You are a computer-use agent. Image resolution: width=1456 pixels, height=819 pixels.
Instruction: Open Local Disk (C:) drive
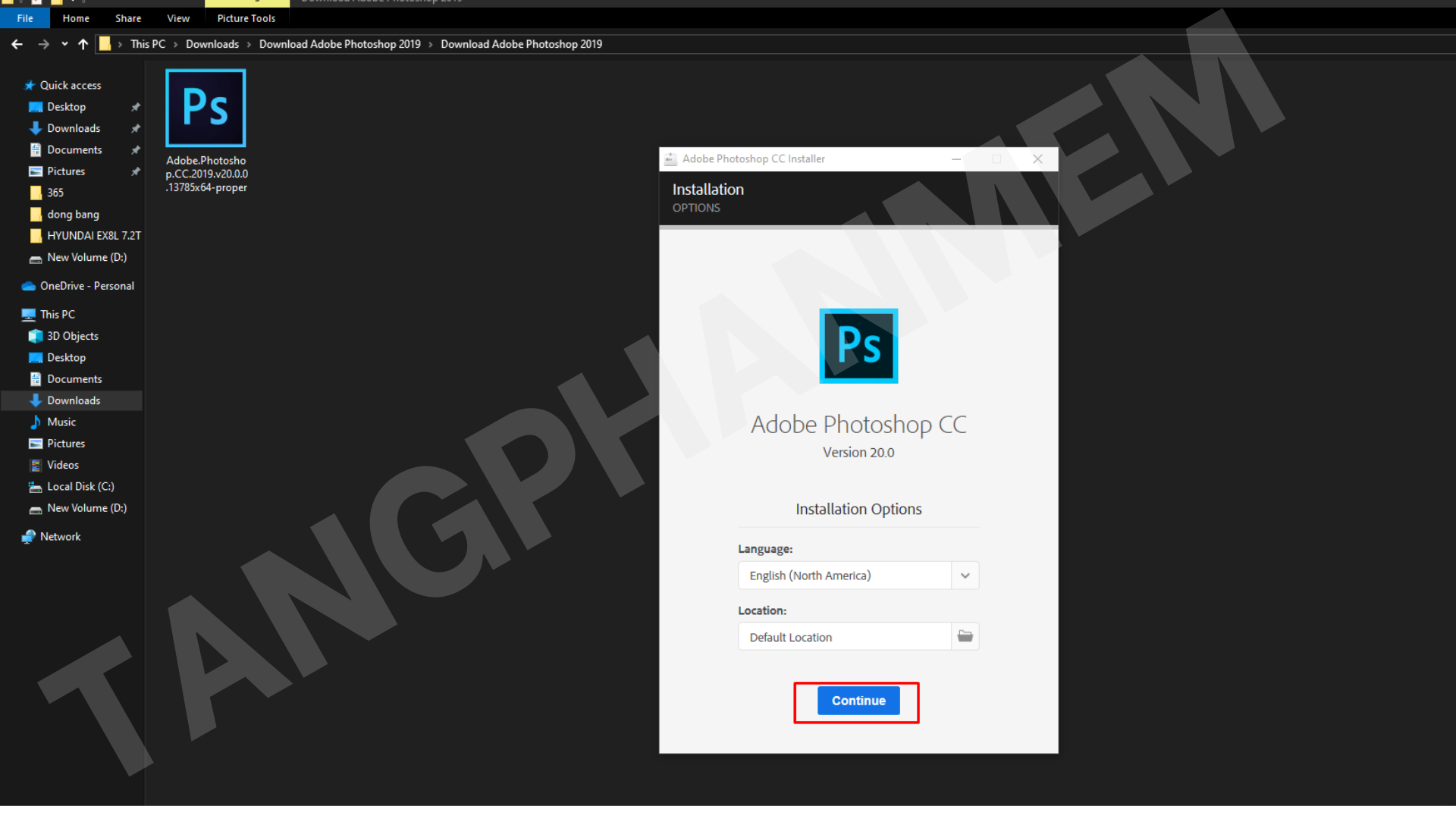80,486
